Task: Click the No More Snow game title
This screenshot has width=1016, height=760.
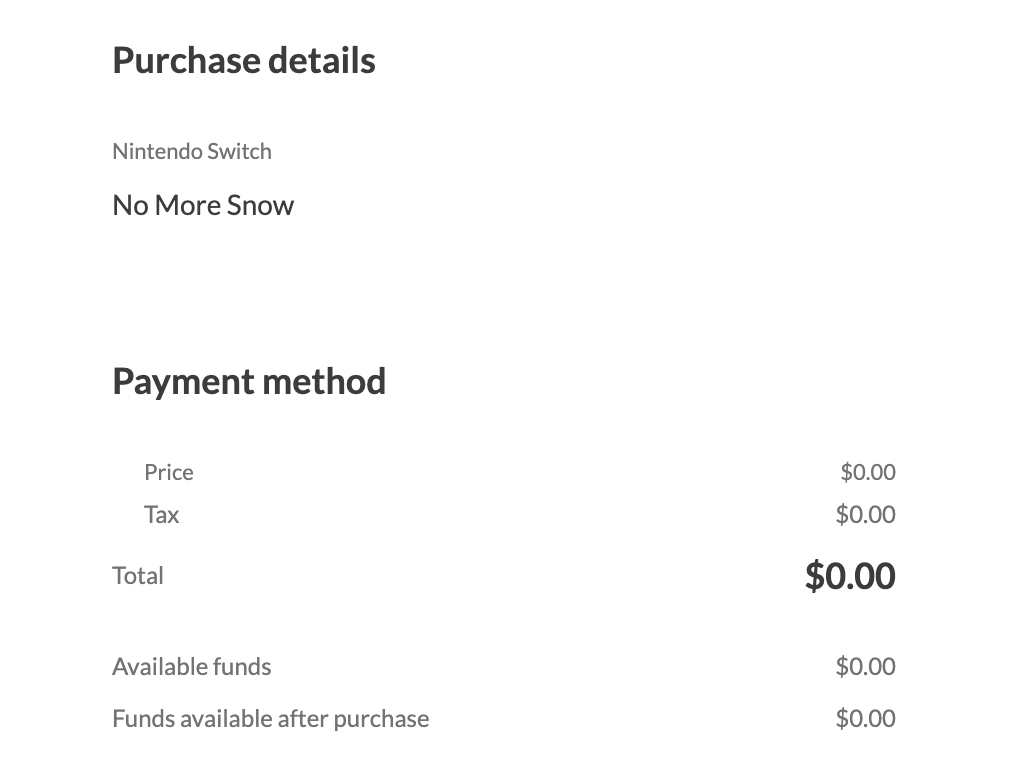Action: tap(203, 205)
